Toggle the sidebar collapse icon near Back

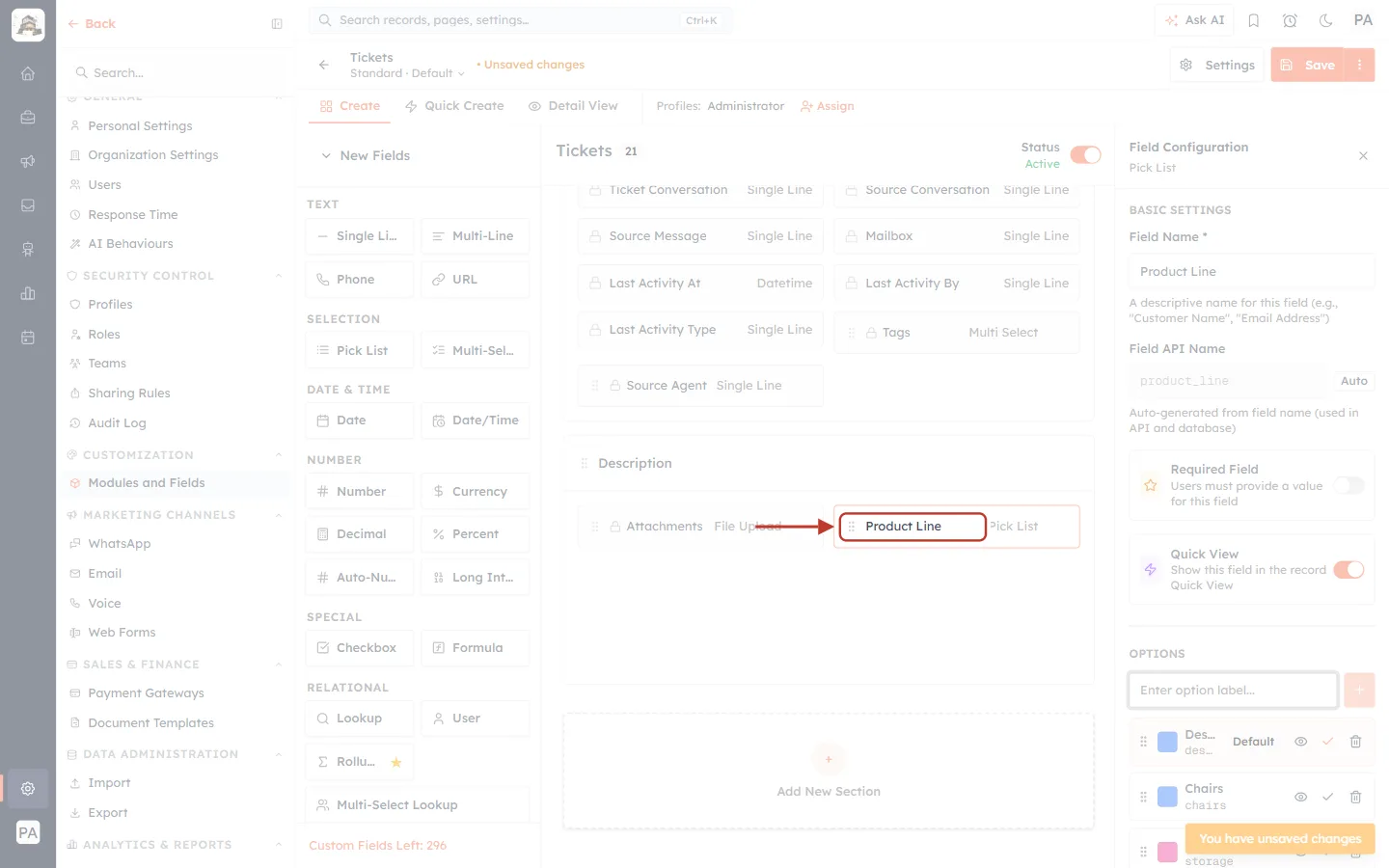coord(277,24)
